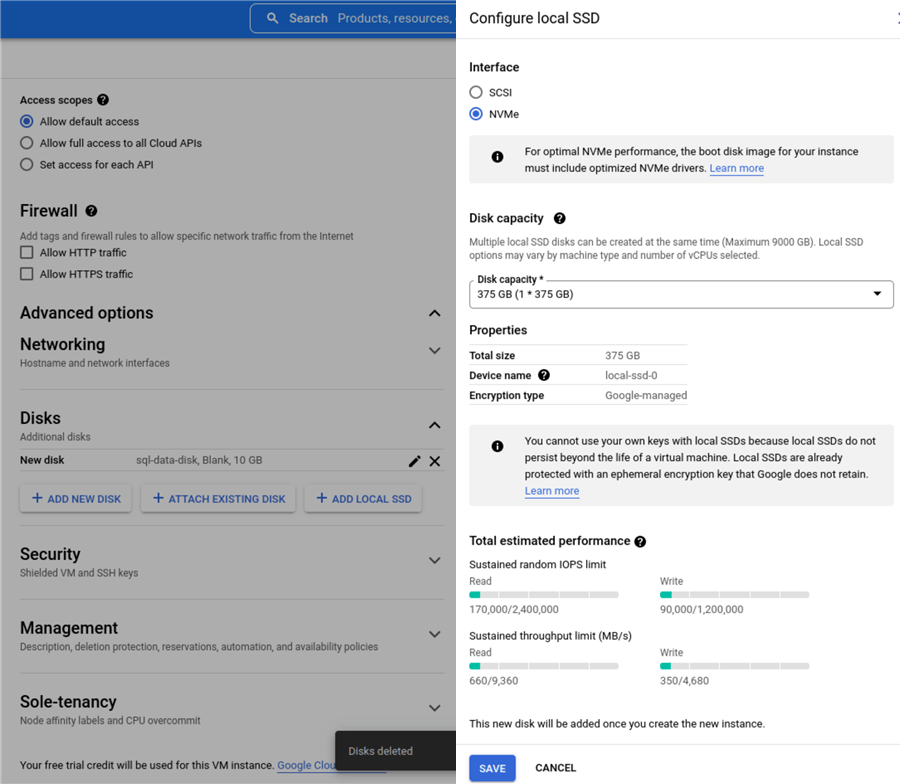Open the Google Cloud free trial link
This screenshot has height=784, width=900.
[x=306, y=765]
